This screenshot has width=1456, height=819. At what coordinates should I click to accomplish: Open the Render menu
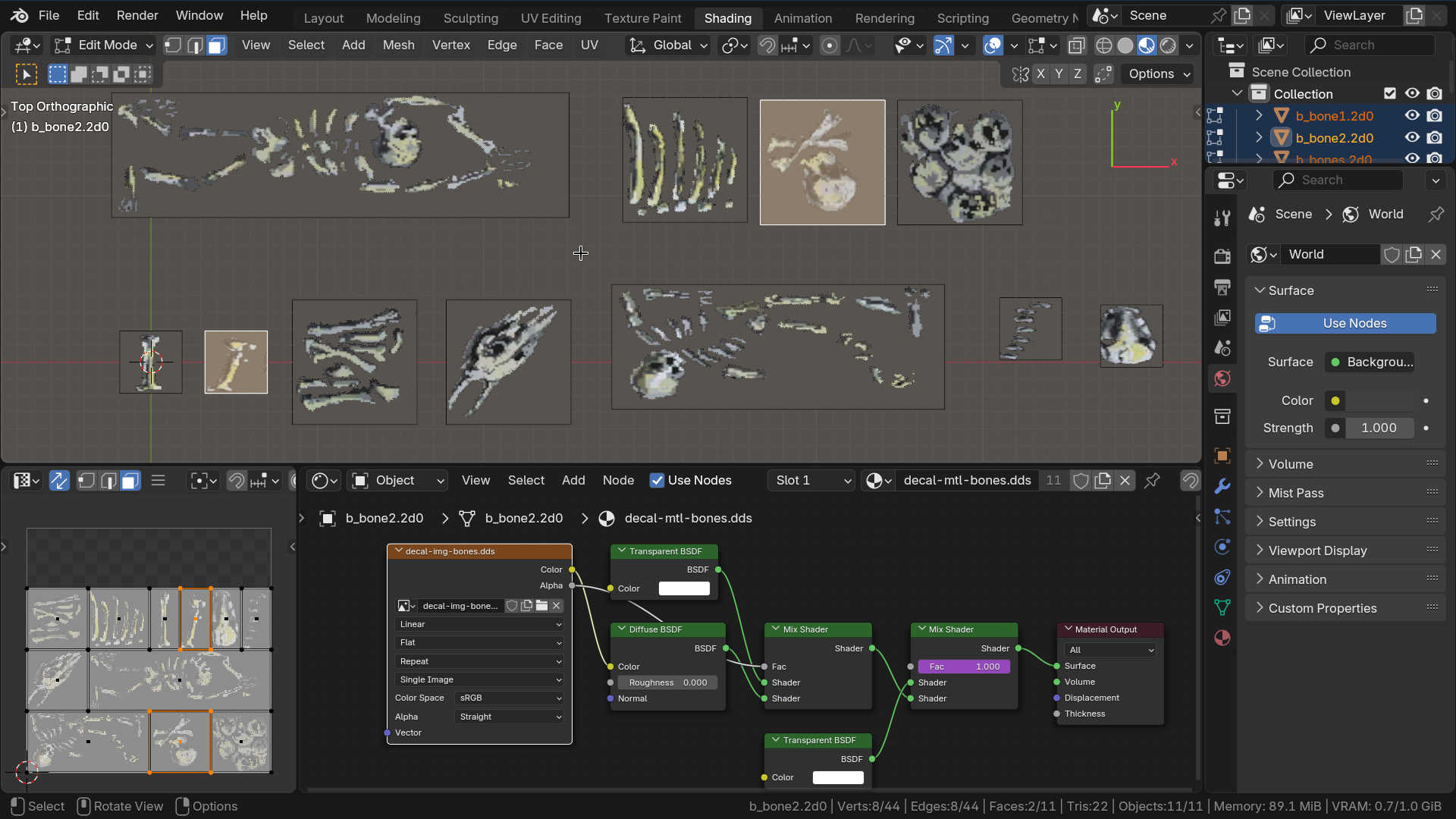tap(137, 15)
